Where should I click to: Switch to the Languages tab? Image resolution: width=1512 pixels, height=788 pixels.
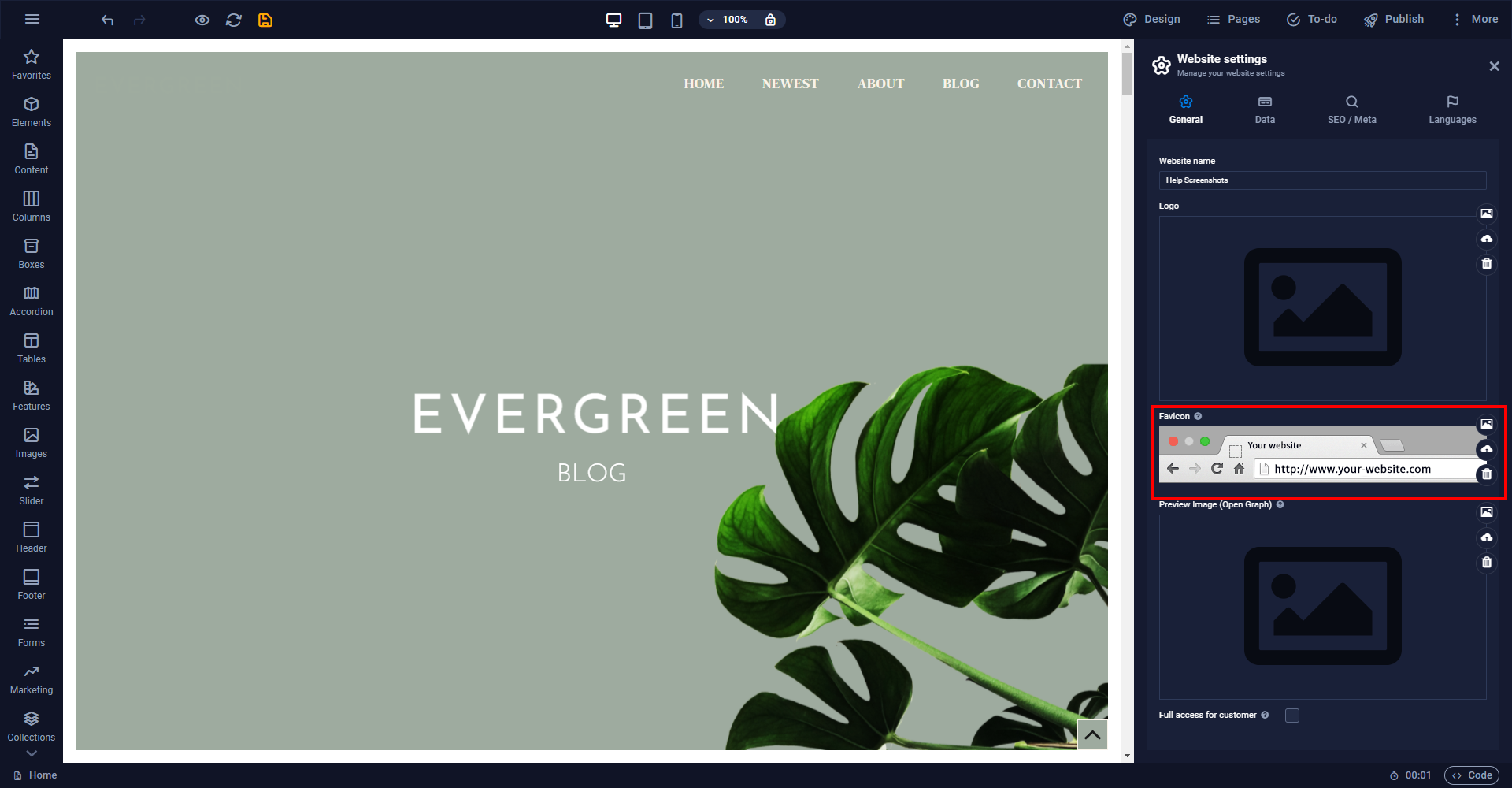1452,110
